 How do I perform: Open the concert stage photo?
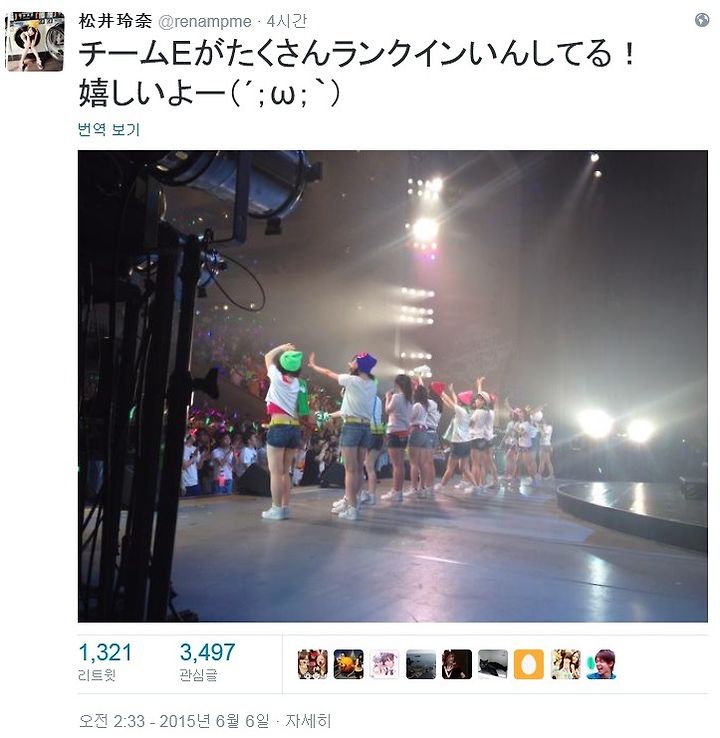pyautogui.click(x=392, y=386)
